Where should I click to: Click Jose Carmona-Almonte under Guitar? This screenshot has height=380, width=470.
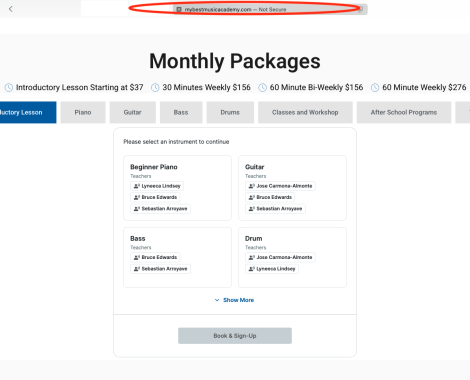point(280,186)
